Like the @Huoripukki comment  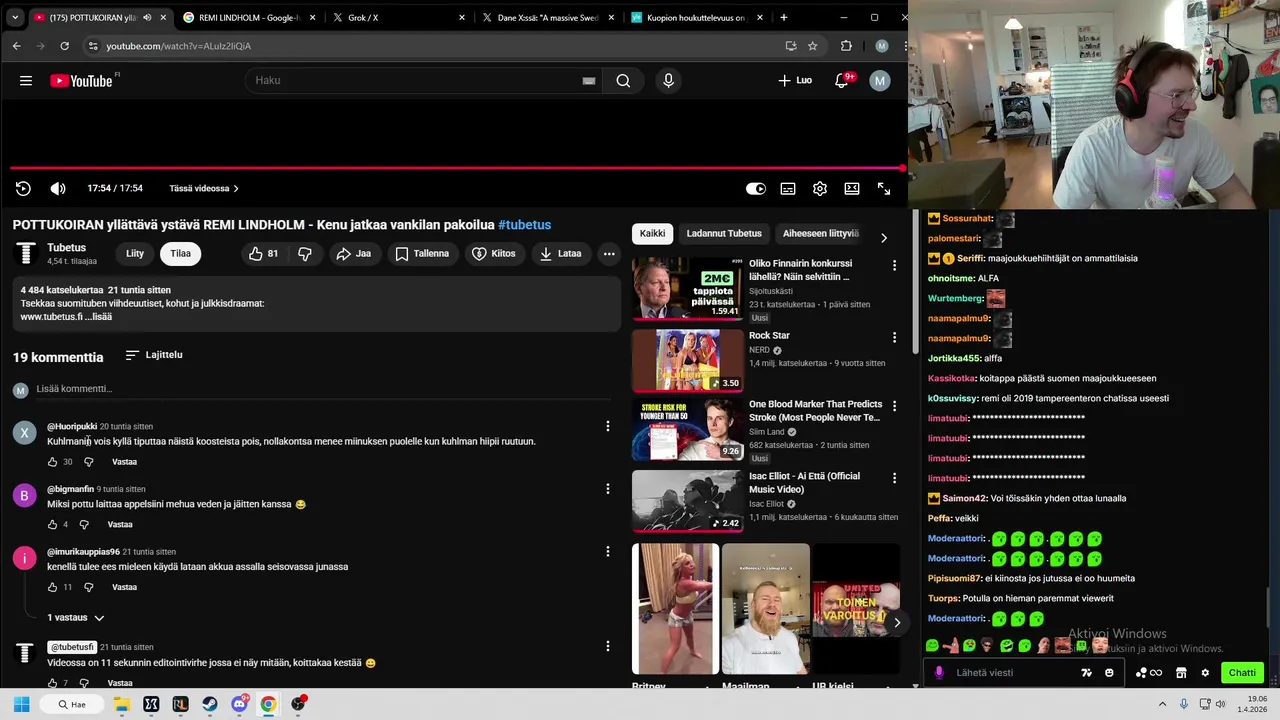53,462
